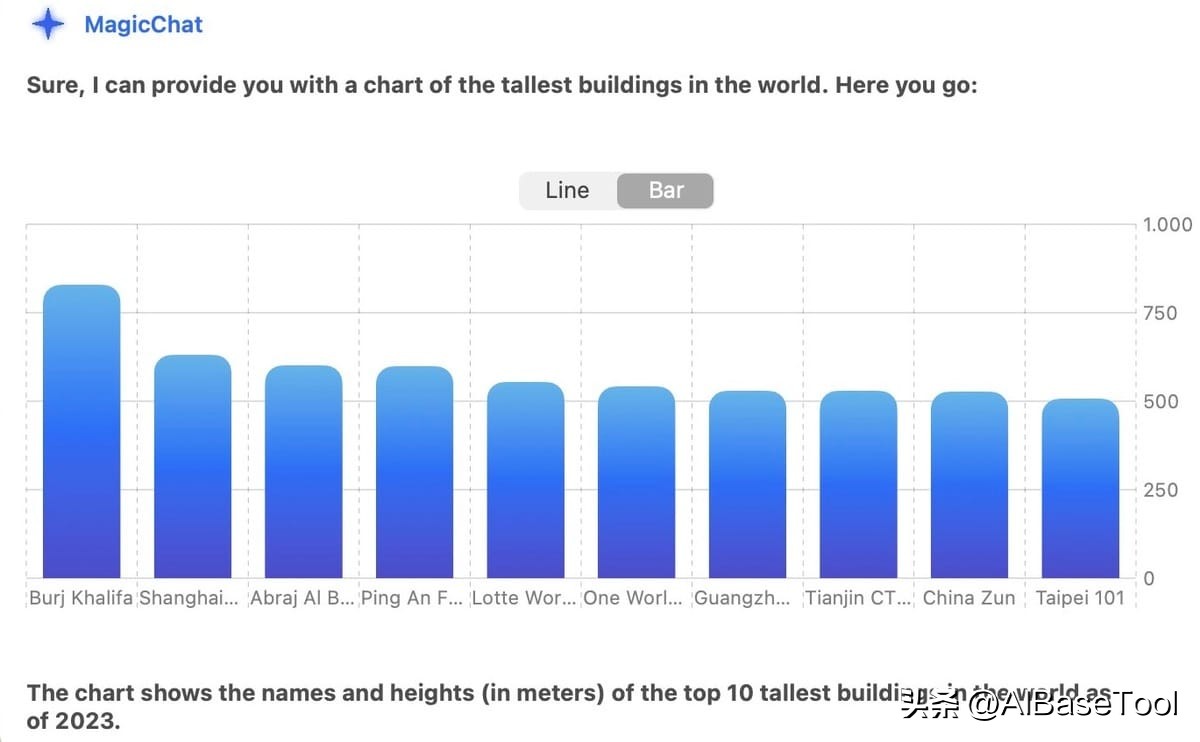1200x742 pixels.
Task: Click the Ping An Finance bar
Action: (414, 472)
